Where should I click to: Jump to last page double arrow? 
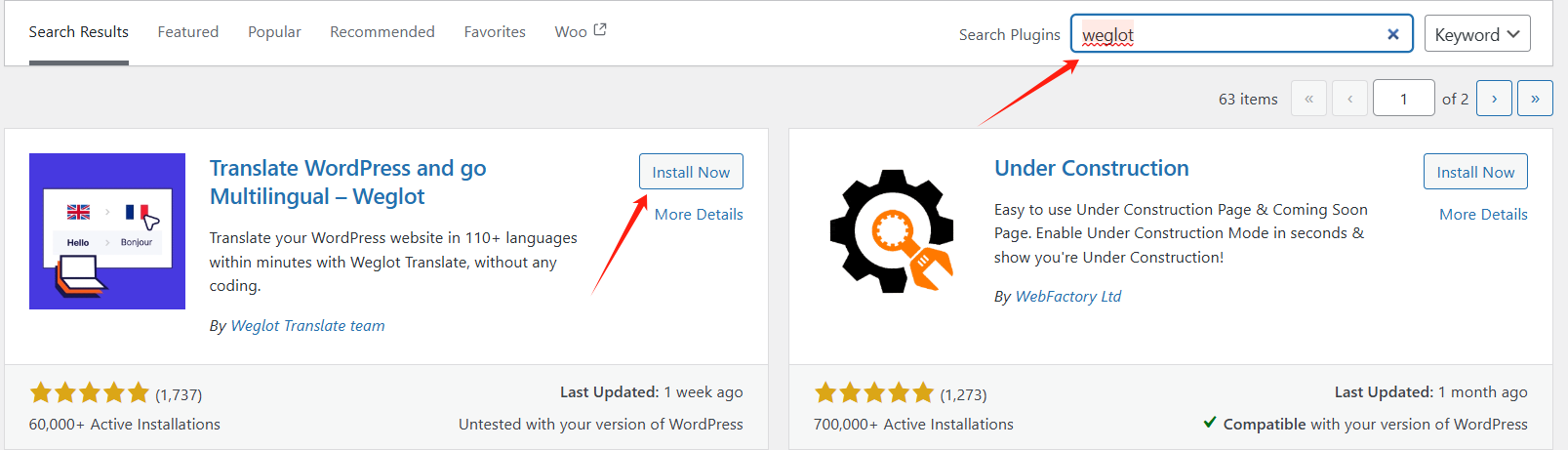[x=1535, y=99]
